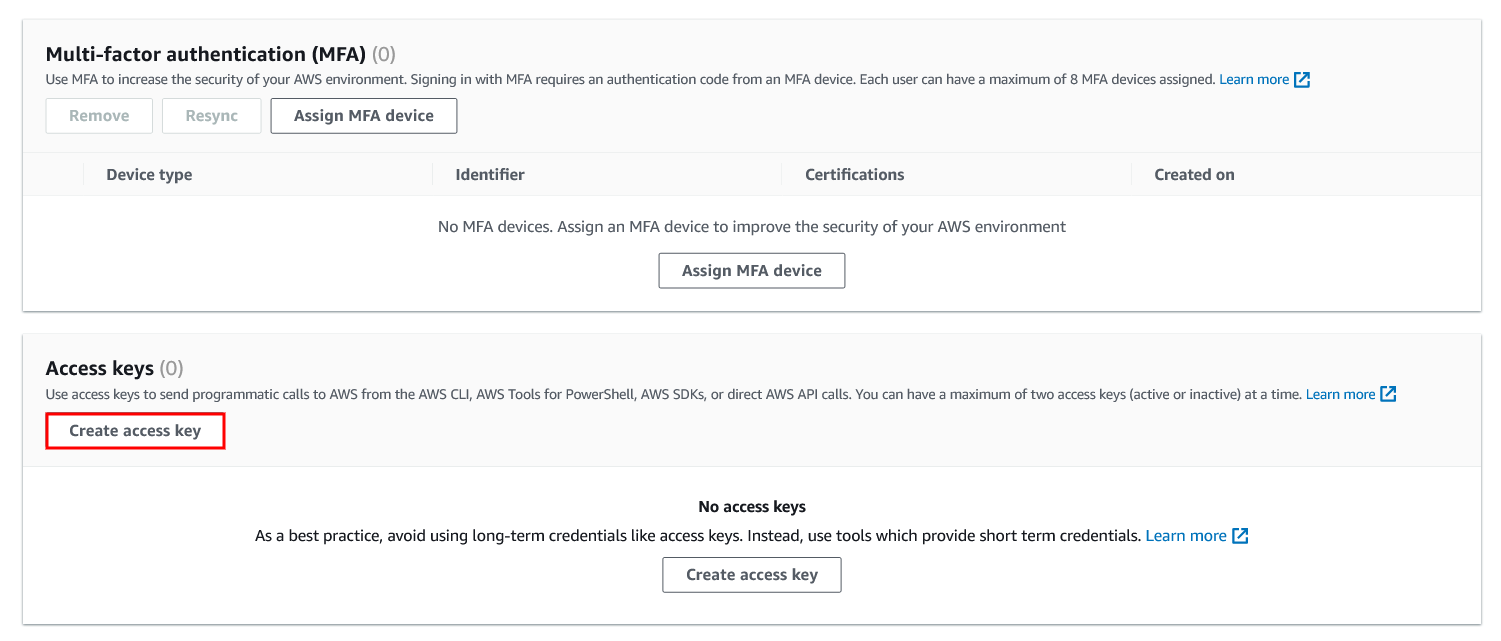This screenshot has width=1501, height=641.
Task: Click the external link icon after the short term credentials link
Action: 1240,536
